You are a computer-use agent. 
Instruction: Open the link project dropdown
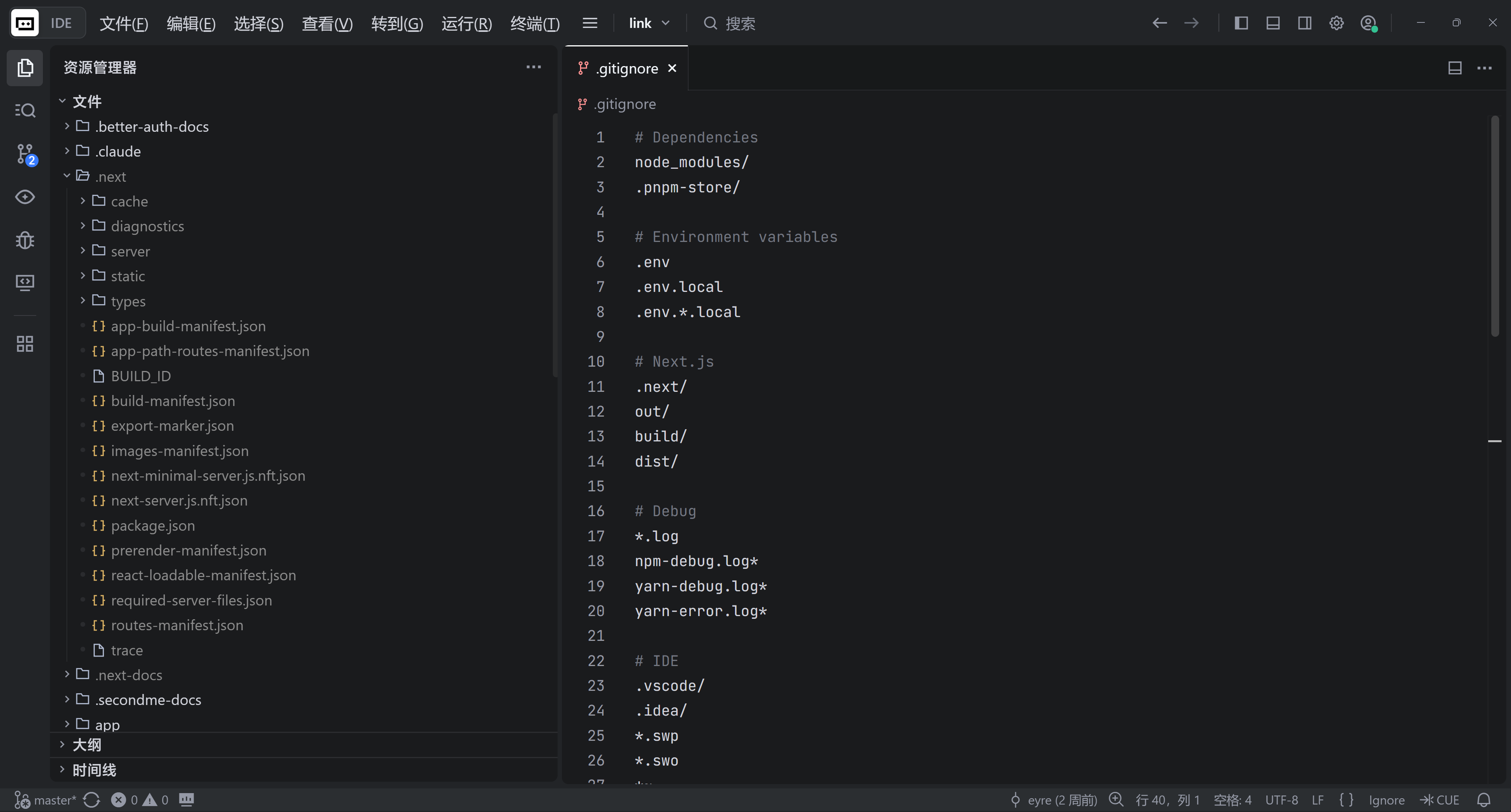pos(649,24)
